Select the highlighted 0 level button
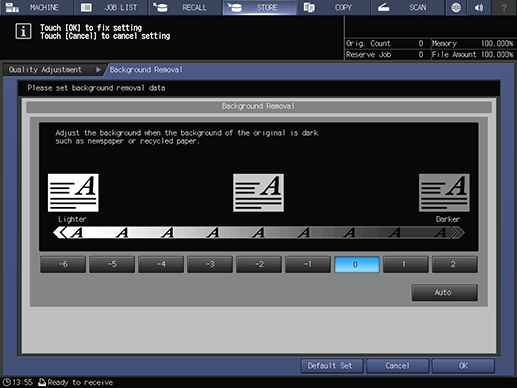 coord(357,264)
